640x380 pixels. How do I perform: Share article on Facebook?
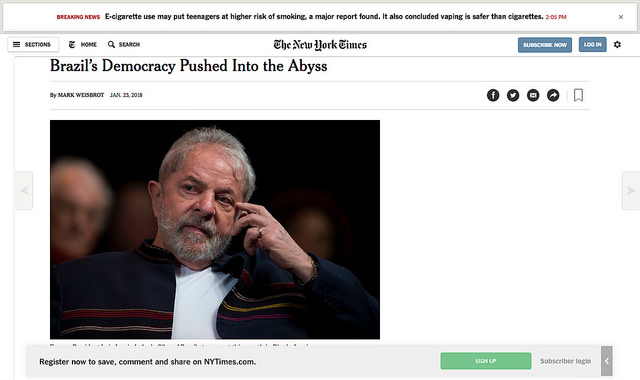point(493,95)
